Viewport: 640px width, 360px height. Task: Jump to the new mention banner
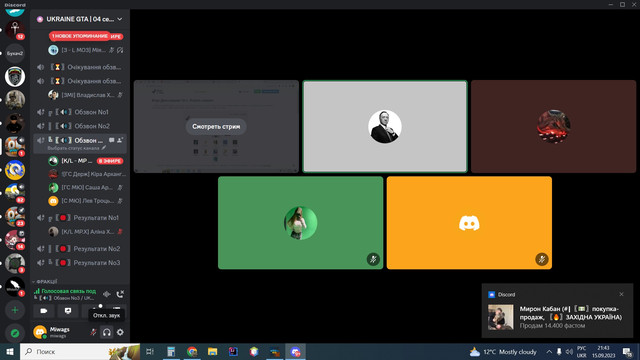click(x=80, y=36)
